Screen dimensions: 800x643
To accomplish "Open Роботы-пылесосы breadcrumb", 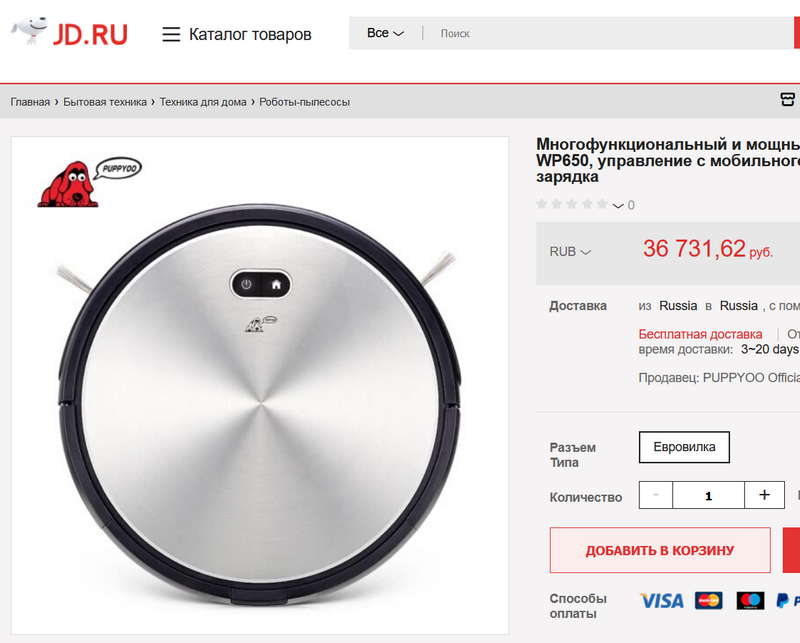I will pyautogui.click(x=304, y=102).
